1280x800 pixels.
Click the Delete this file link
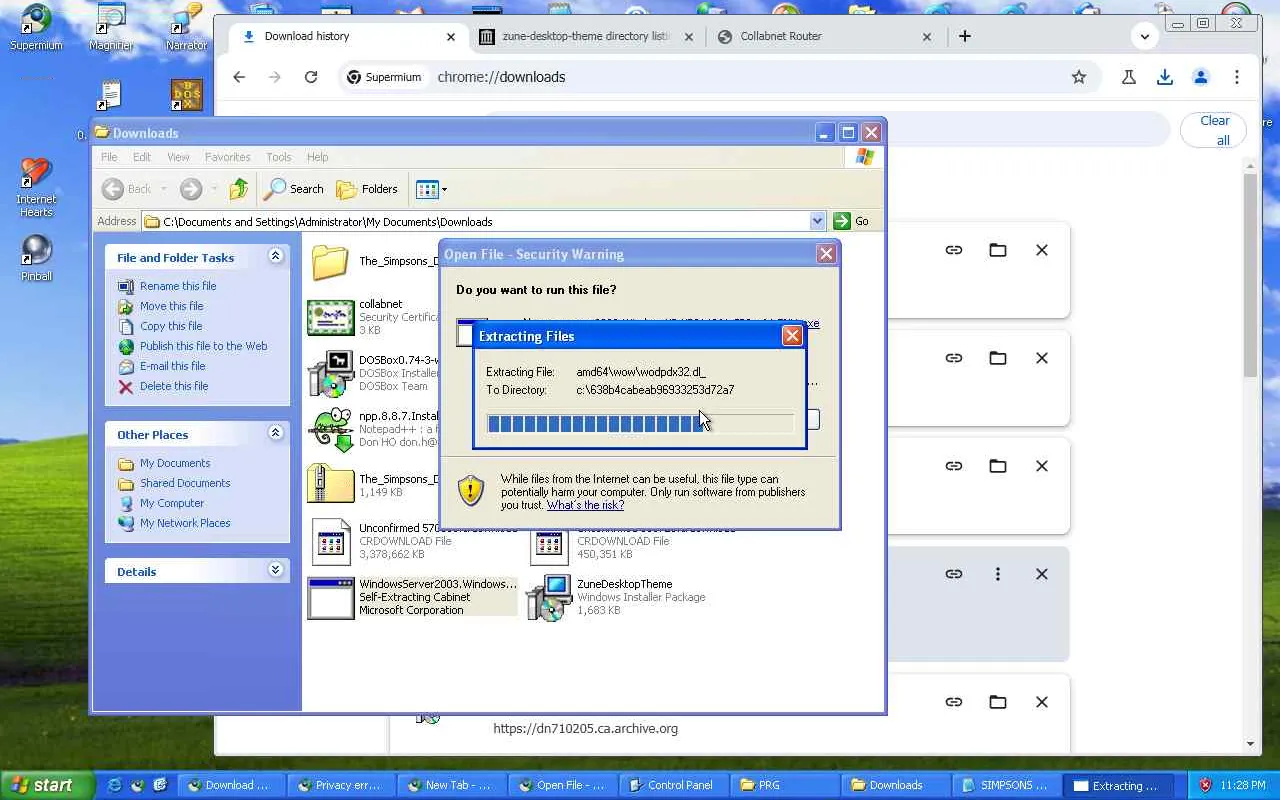coord(174,386)
